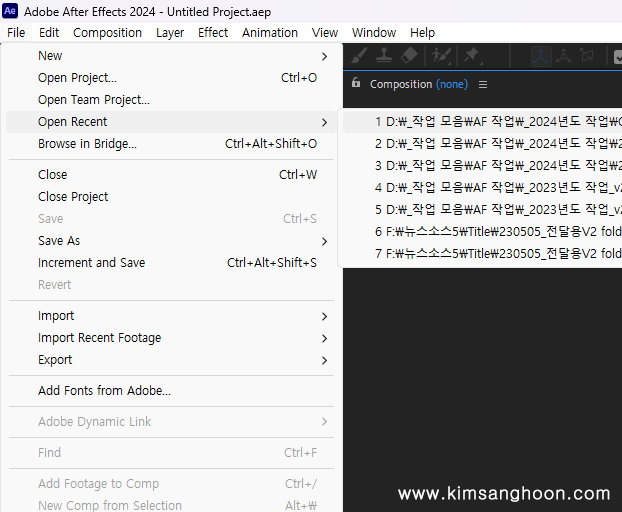Image resolution: width=622 pixels, height=512 pixels.
Task: Click the Composition (none) panel tab
Action: click(419, 84)
